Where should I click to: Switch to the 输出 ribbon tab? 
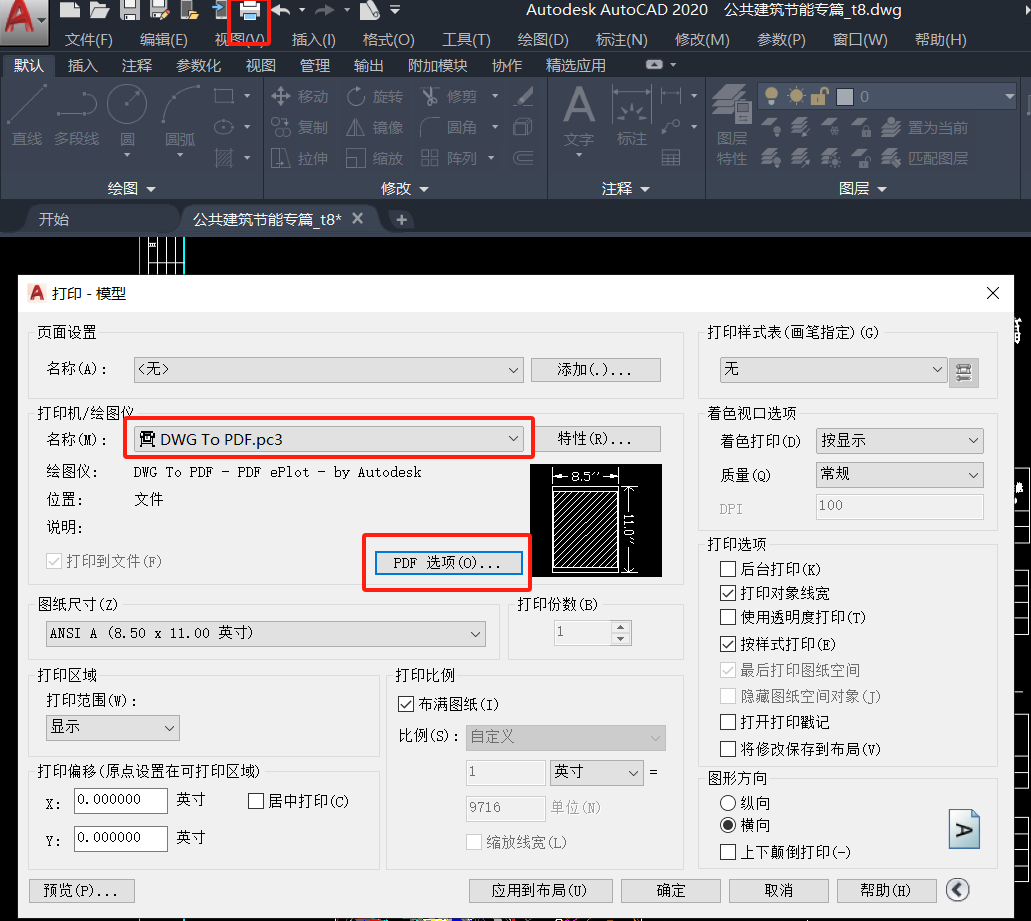[x=368, y=66]
